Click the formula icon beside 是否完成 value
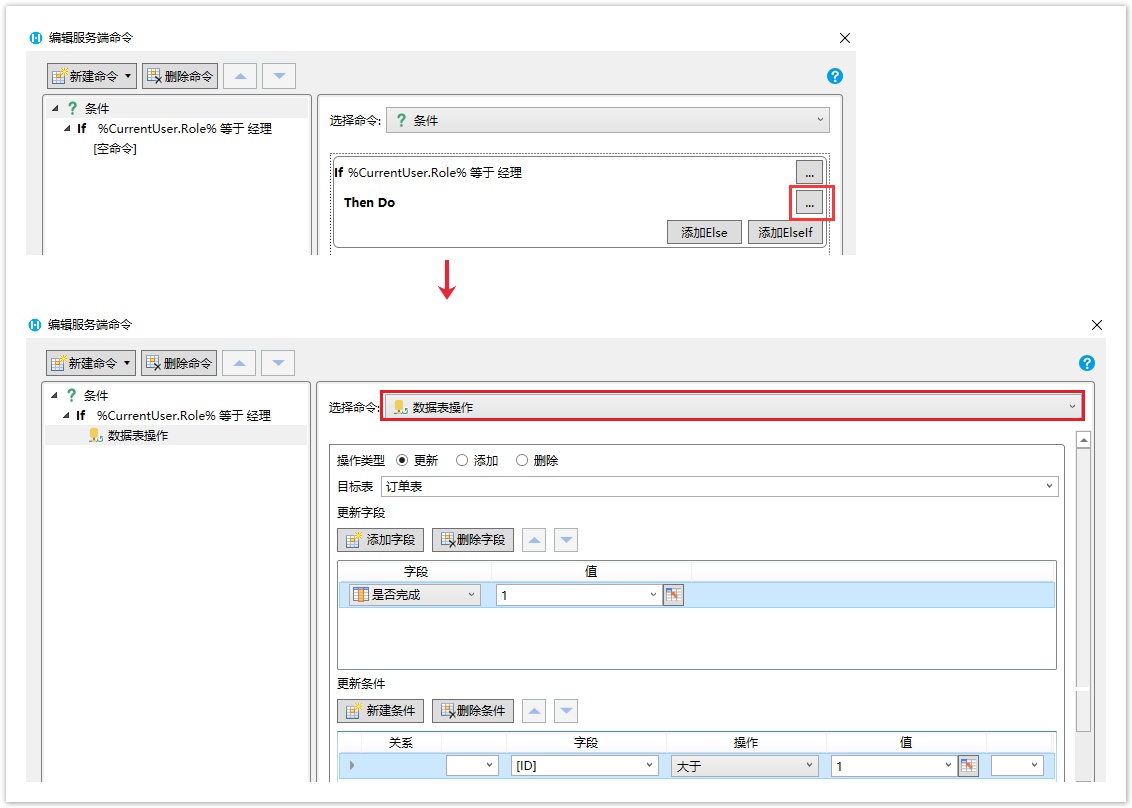This screenshot has width=1132, height=808. 673,595
